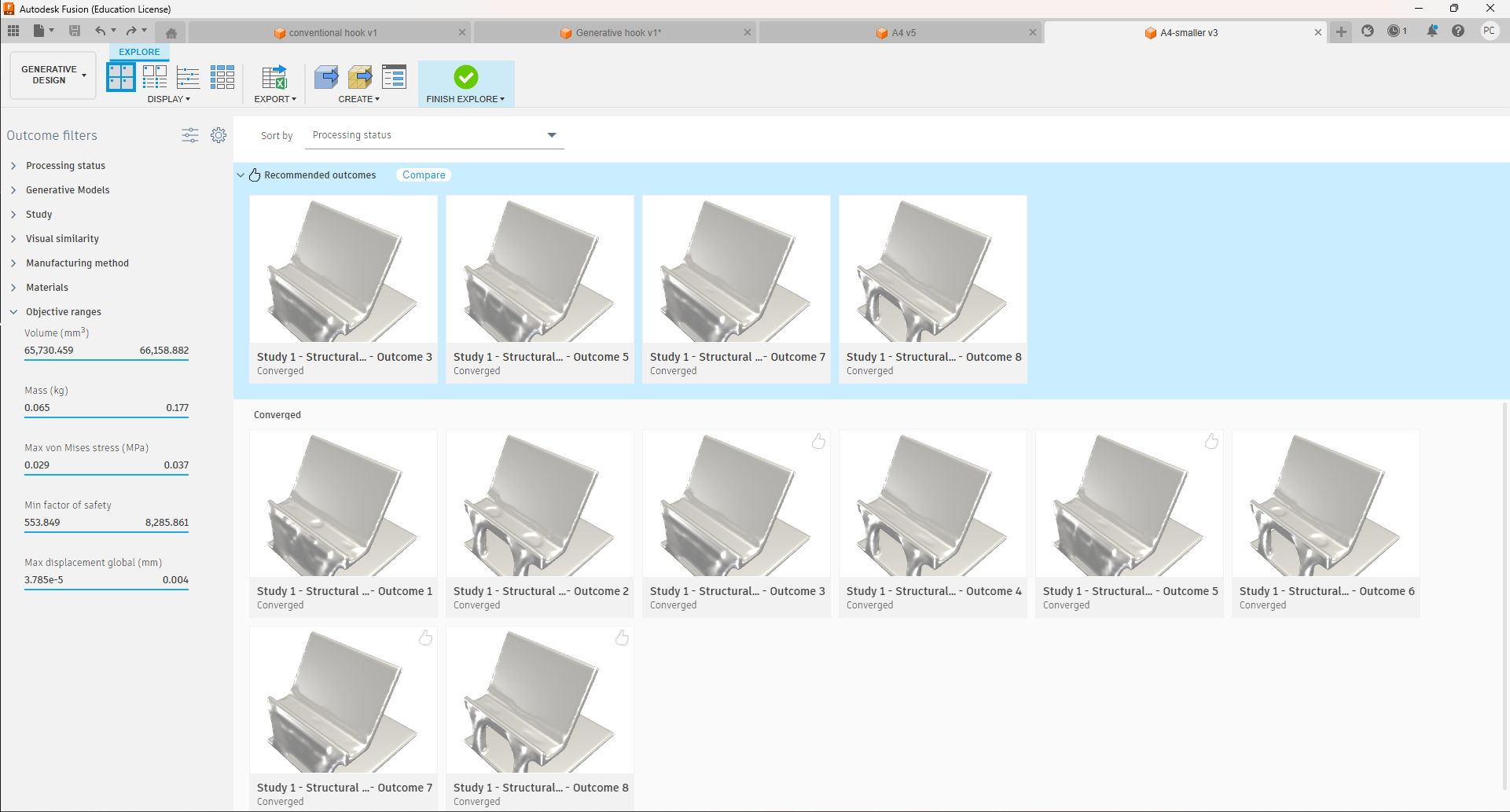Screen dimensions: 1510x812
Task: Open recommended Outcome 8 thumbnail
Action: pos(933,269)
